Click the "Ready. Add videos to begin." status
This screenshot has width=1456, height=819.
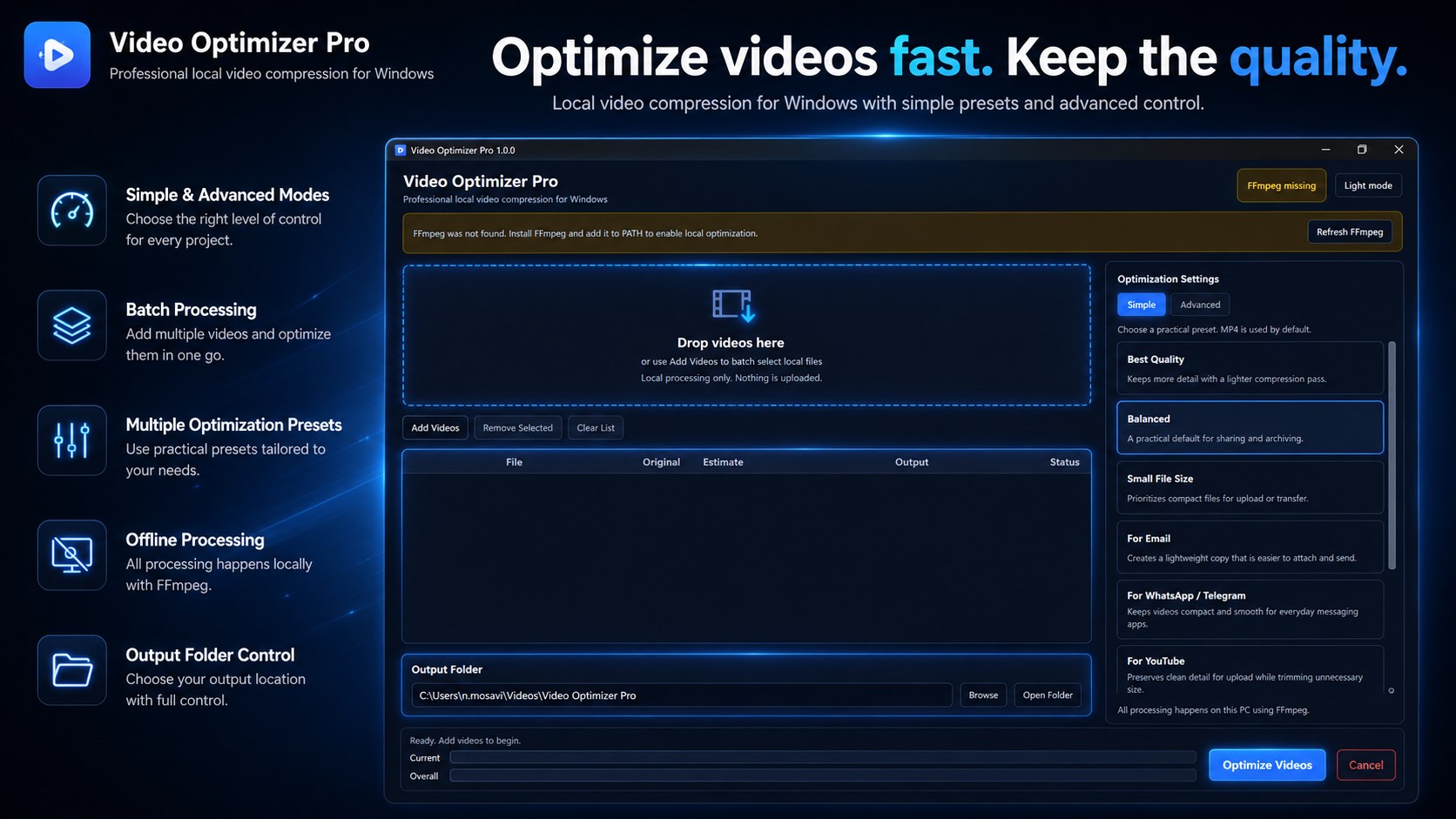click(465, 741)
